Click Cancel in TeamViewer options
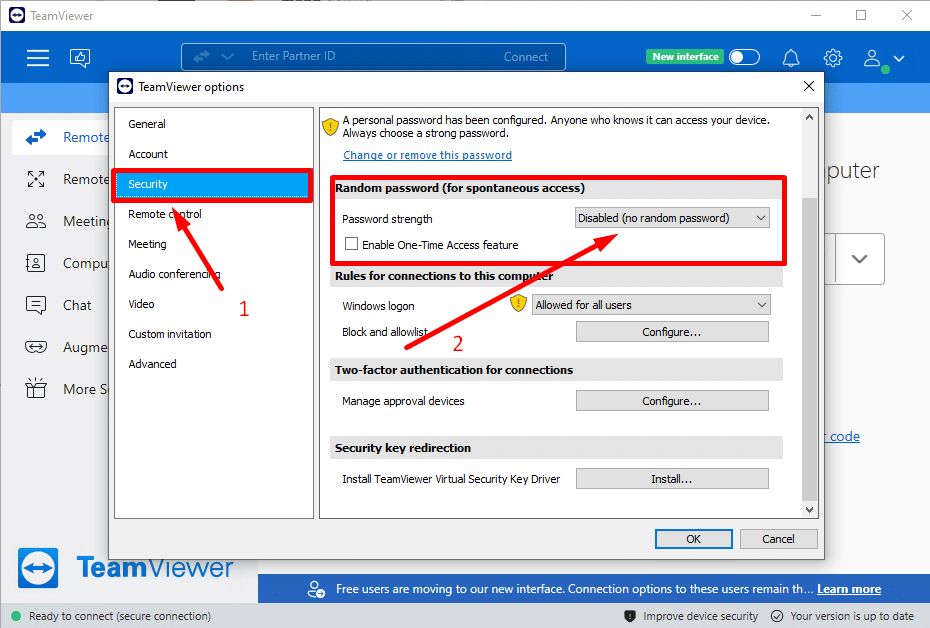This screenshot has width=930, height=628. [778, 539]
